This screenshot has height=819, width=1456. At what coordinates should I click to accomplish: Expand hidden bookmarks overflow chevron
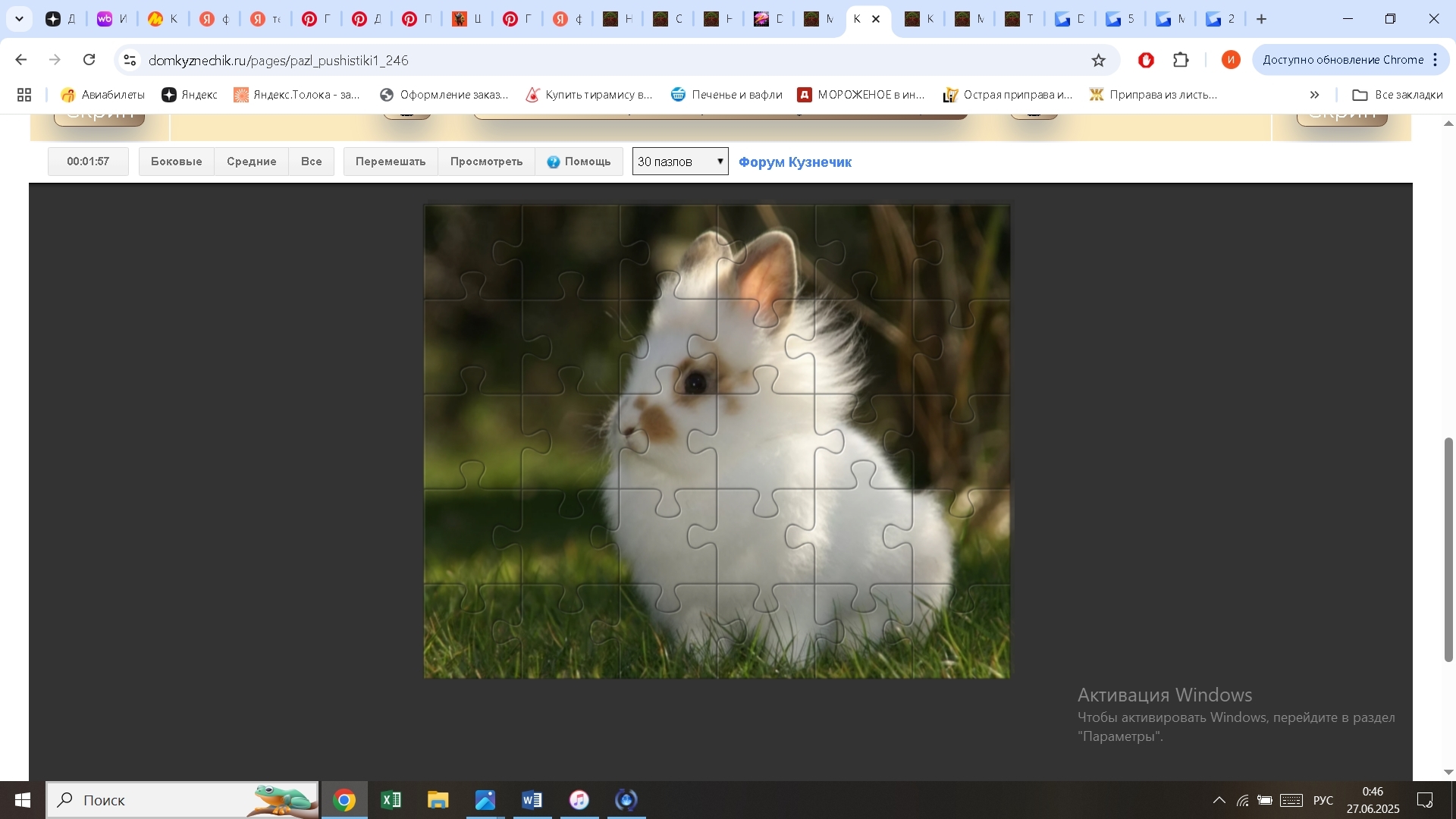pyautogui.click(x=1314, y=95)
